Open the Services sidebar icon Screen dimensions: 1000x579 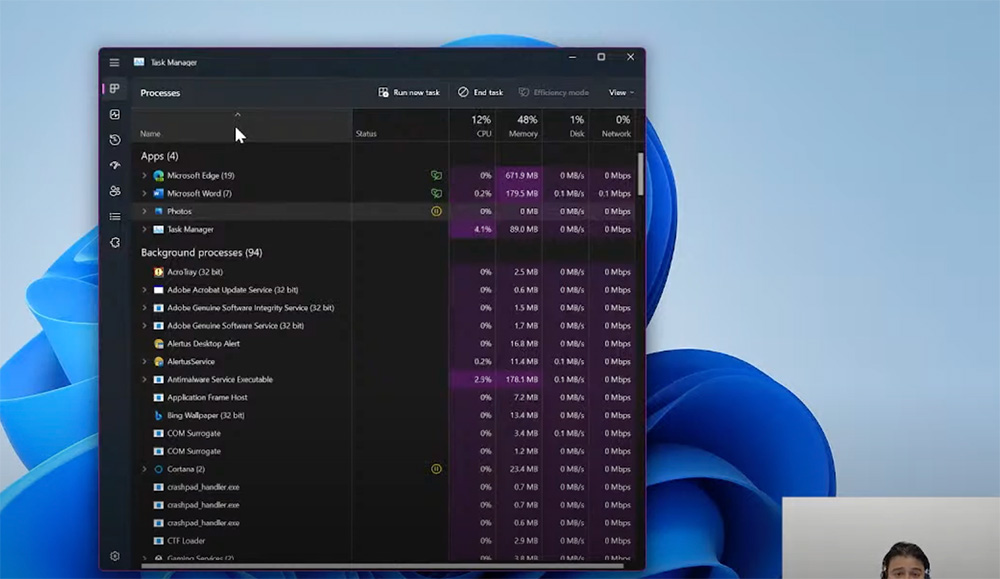(115, 242)
